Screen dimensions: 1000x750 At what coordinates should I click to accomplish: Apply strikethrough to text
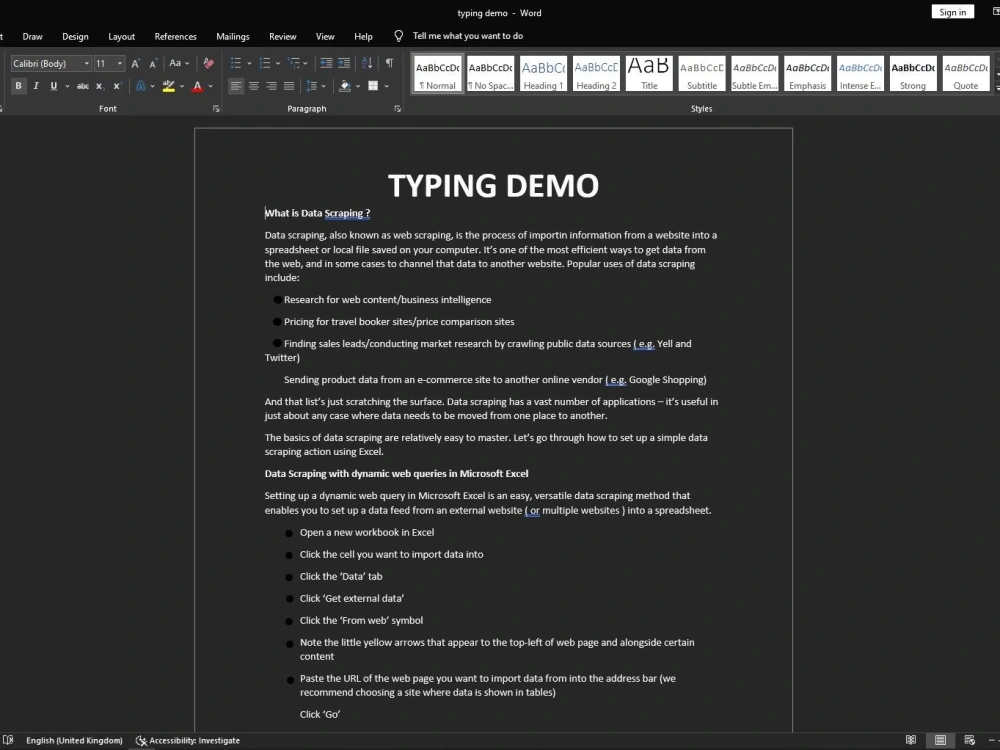pos(83,86)
